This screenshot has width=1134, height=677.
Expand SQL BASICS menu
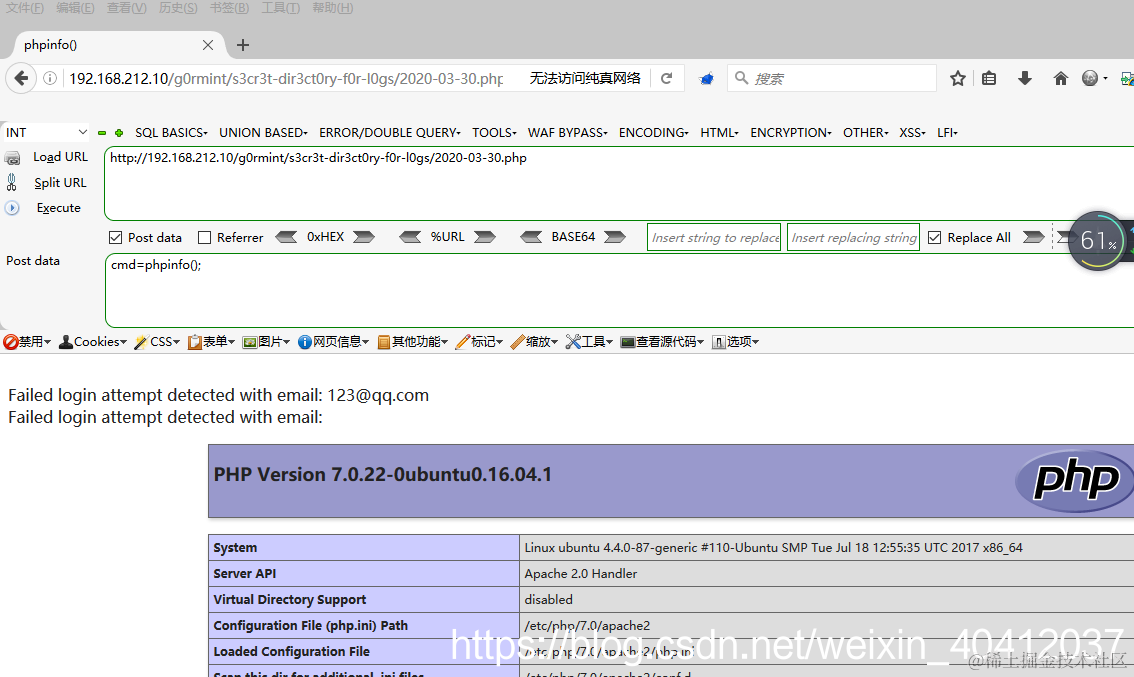tap(171, 132)
